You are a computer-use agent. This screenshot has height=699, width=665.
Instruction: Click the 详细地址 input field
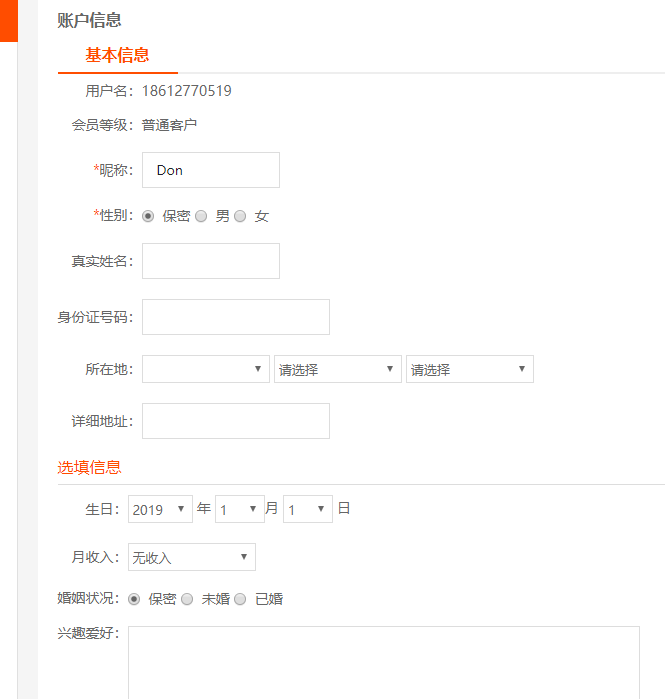click(x=236, y=421)
